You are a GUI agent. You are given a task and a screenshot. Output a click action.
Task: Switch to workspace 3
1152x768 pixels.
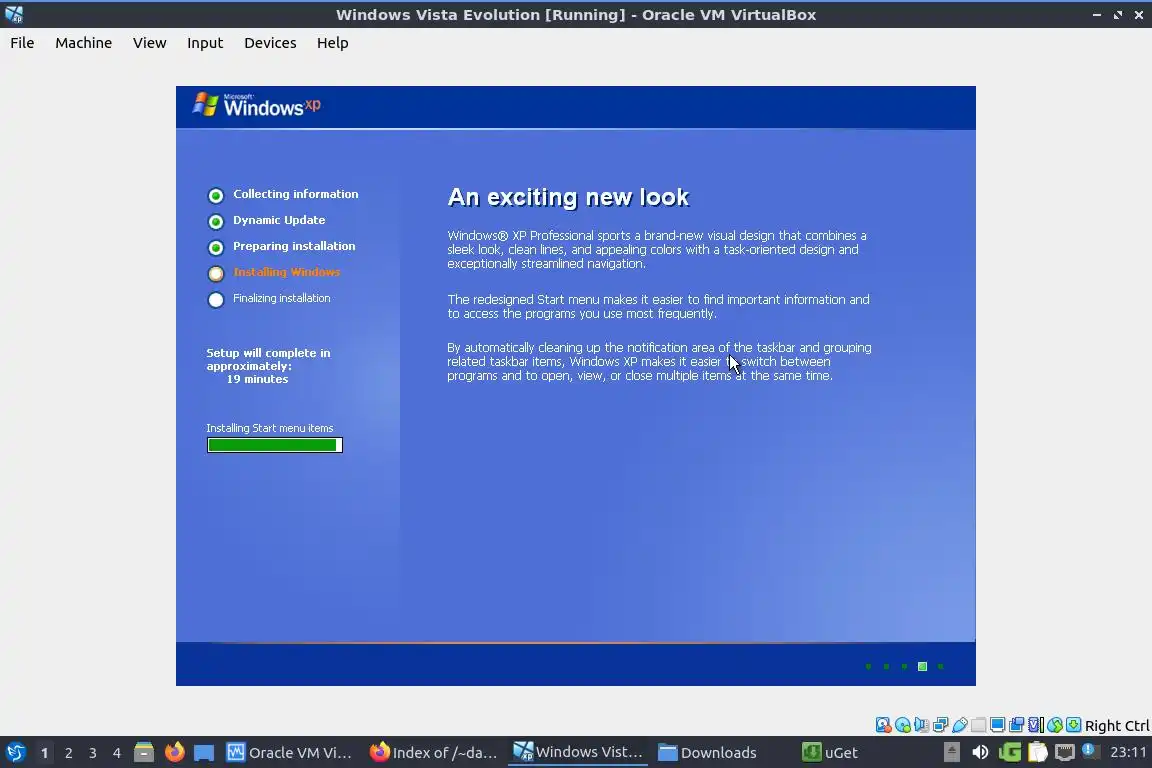[93, 753]
